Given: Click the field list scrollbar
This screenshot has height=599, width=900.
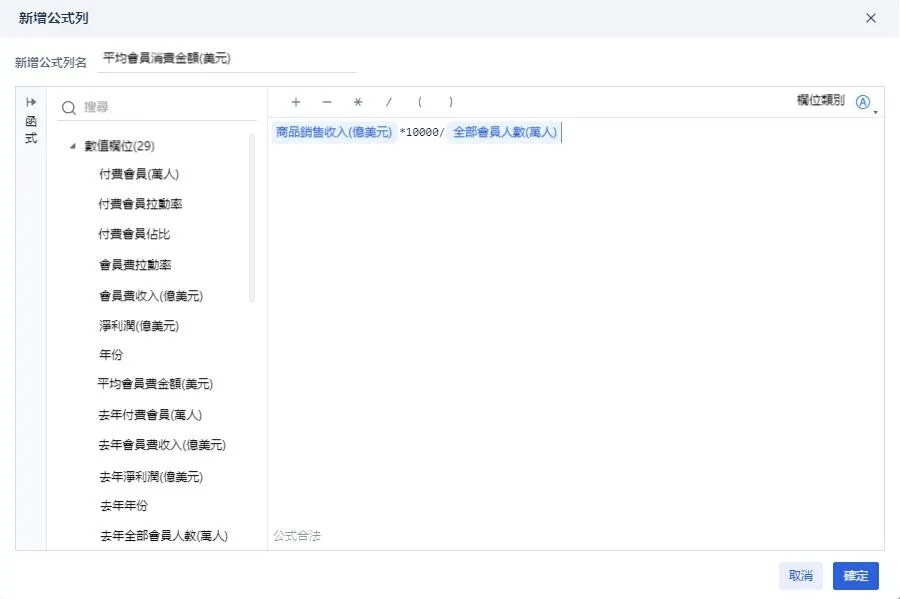Looking at the screenshot, I should pos(252,218).
